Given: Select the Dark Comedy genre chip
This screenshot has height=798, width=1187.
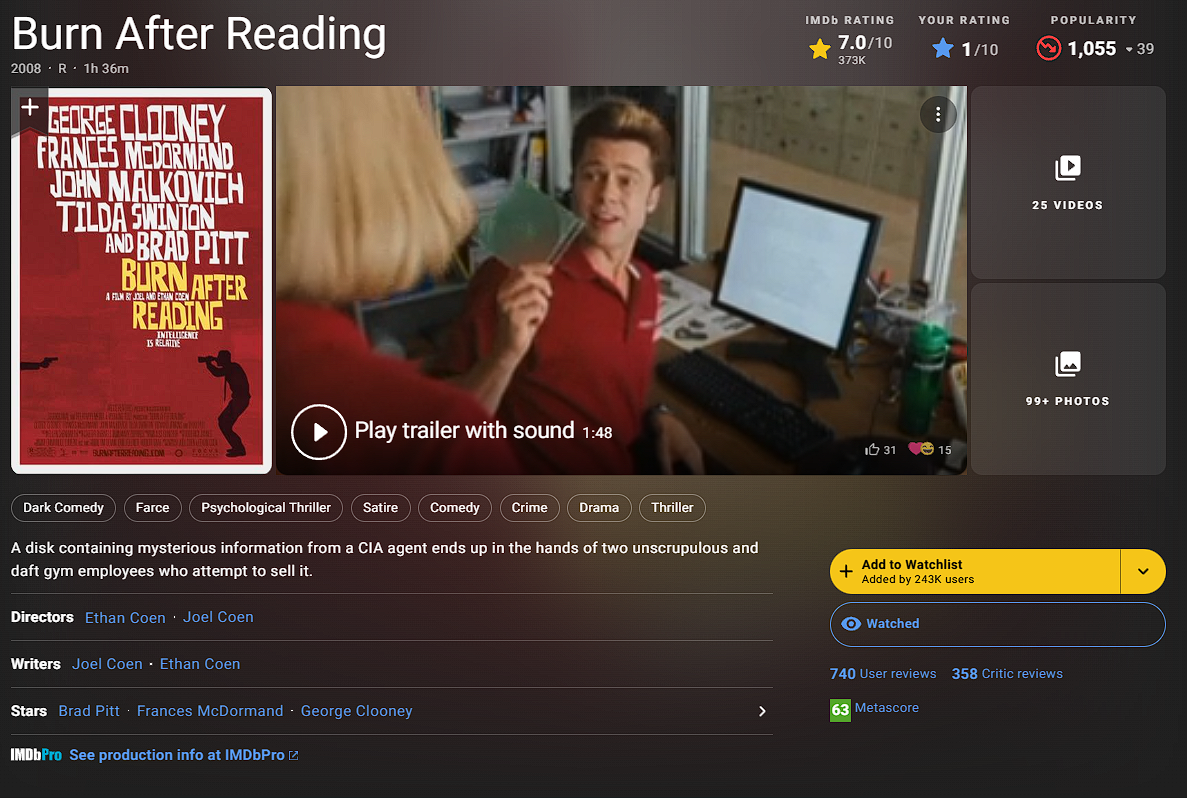Looking at the screenshot, I should pyautogui.click(x=64, y=507).
